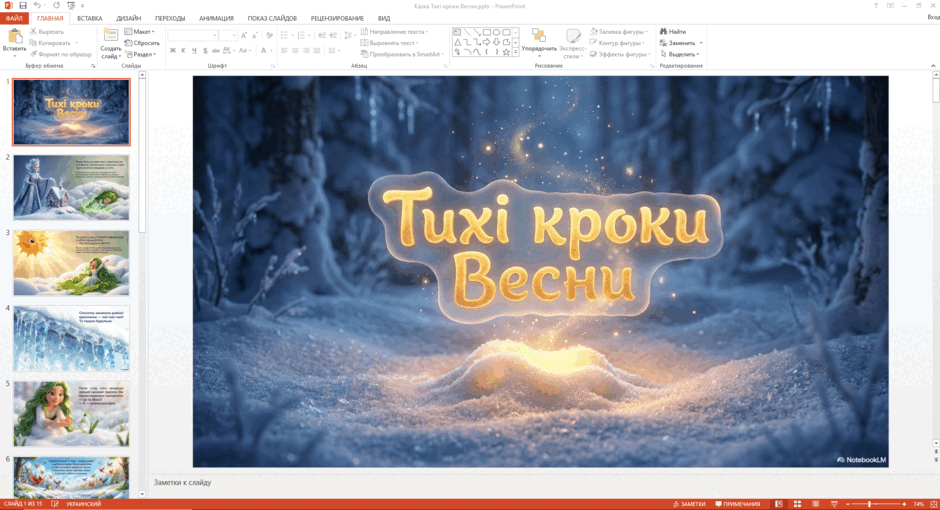
Task: Select the star shape in the shapes gallery
Action: pos(507,52)
